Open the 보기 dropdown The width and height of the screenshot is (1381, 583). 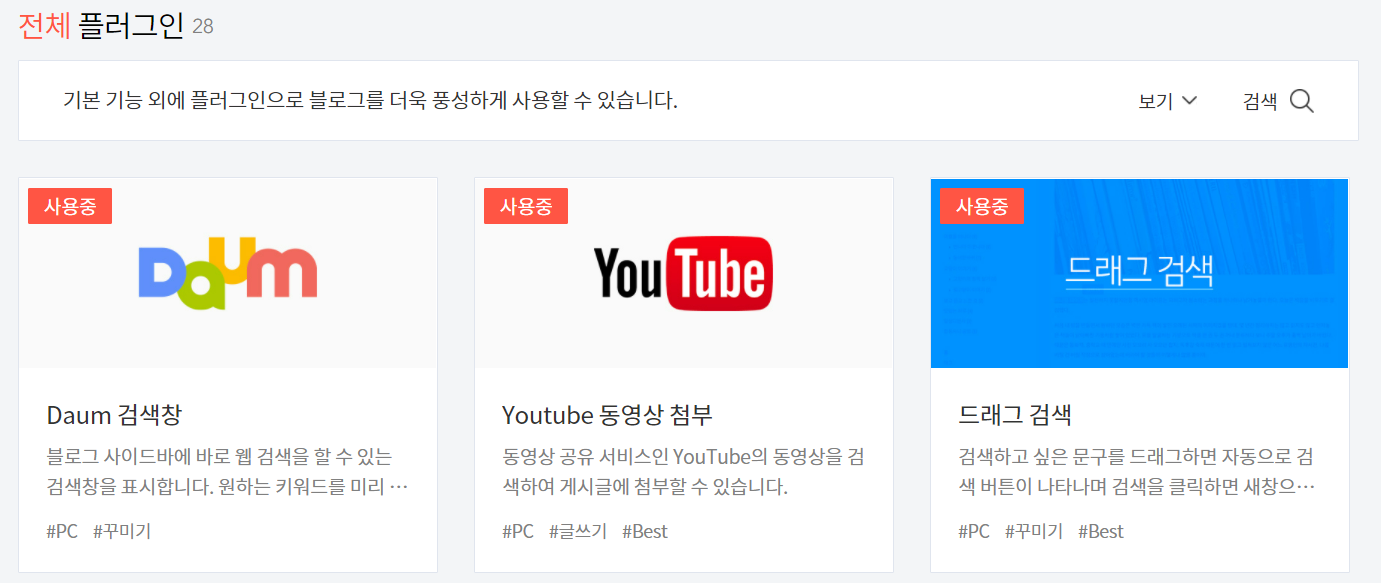point(1168,101)
